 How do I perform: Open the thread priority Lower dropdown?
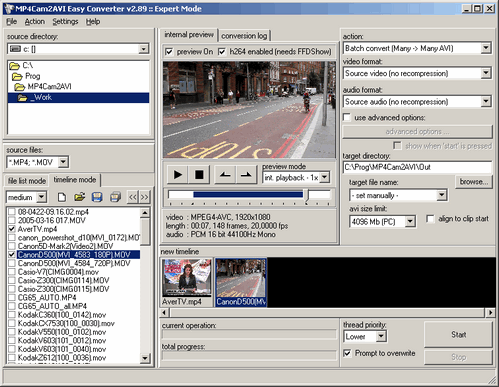(x=381, y=336)
